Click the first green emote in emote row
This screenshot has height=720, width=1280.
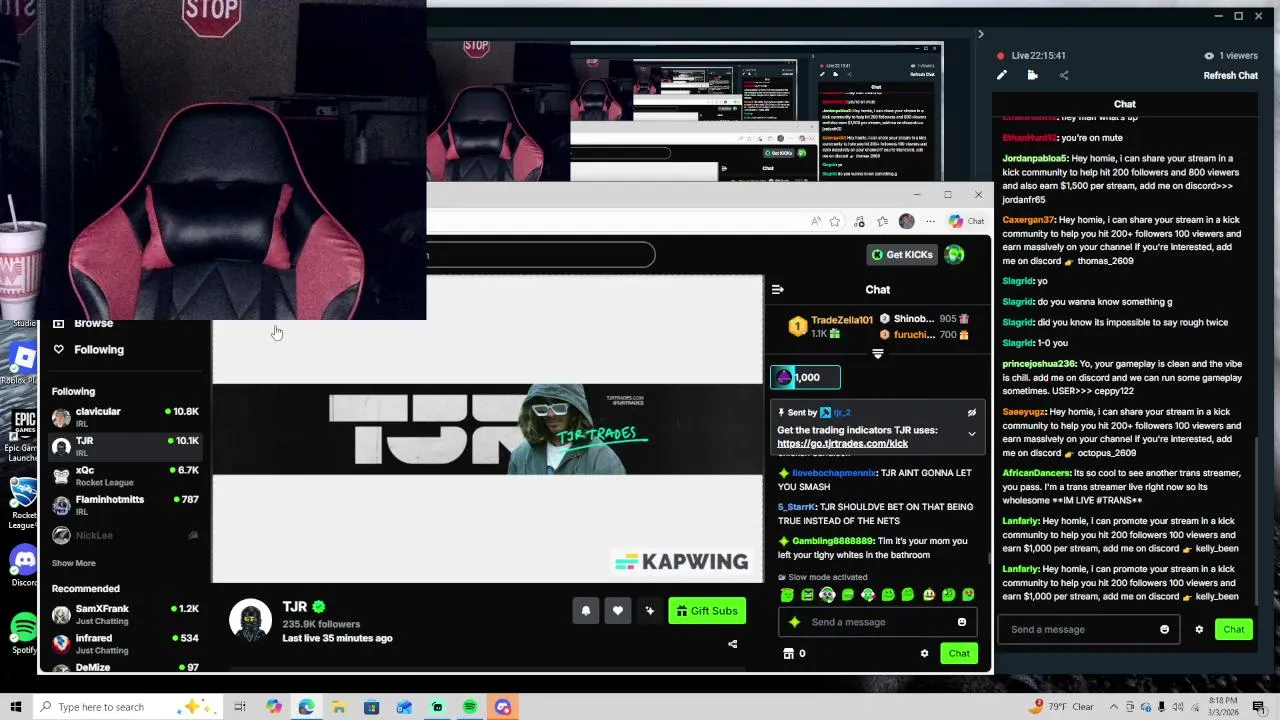pos(787,595)
